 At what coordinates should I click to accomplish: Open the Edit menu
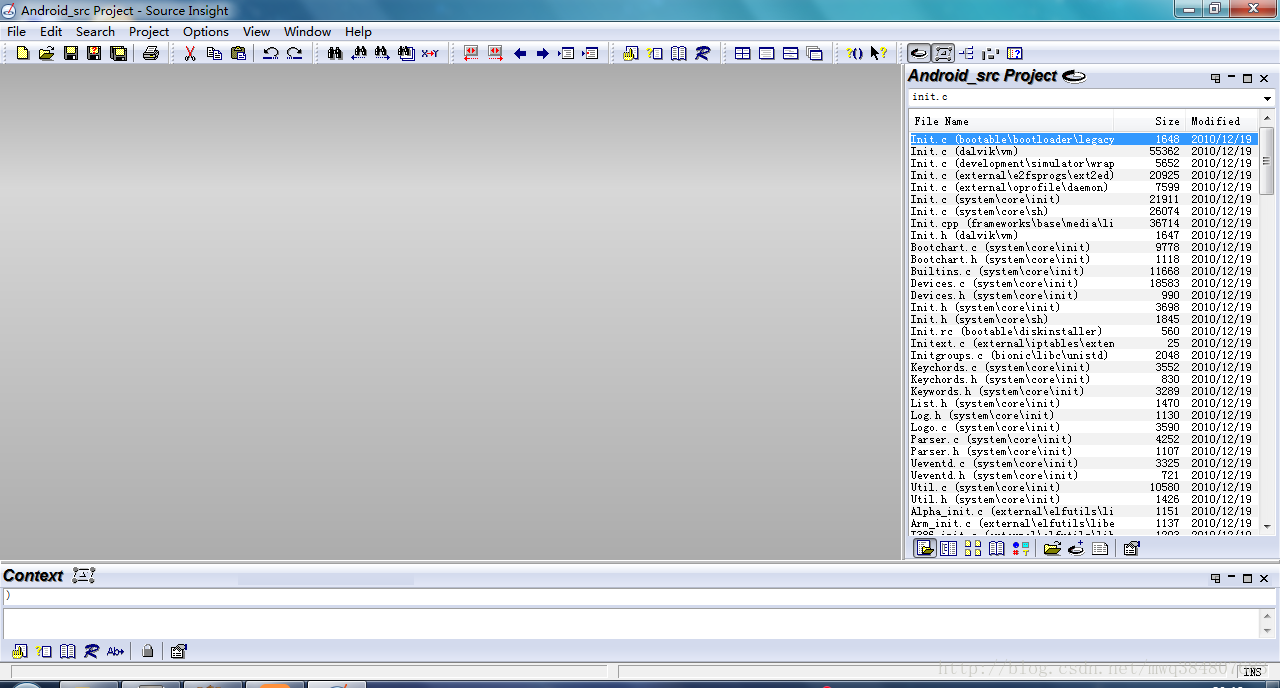(x=51, y=31)
